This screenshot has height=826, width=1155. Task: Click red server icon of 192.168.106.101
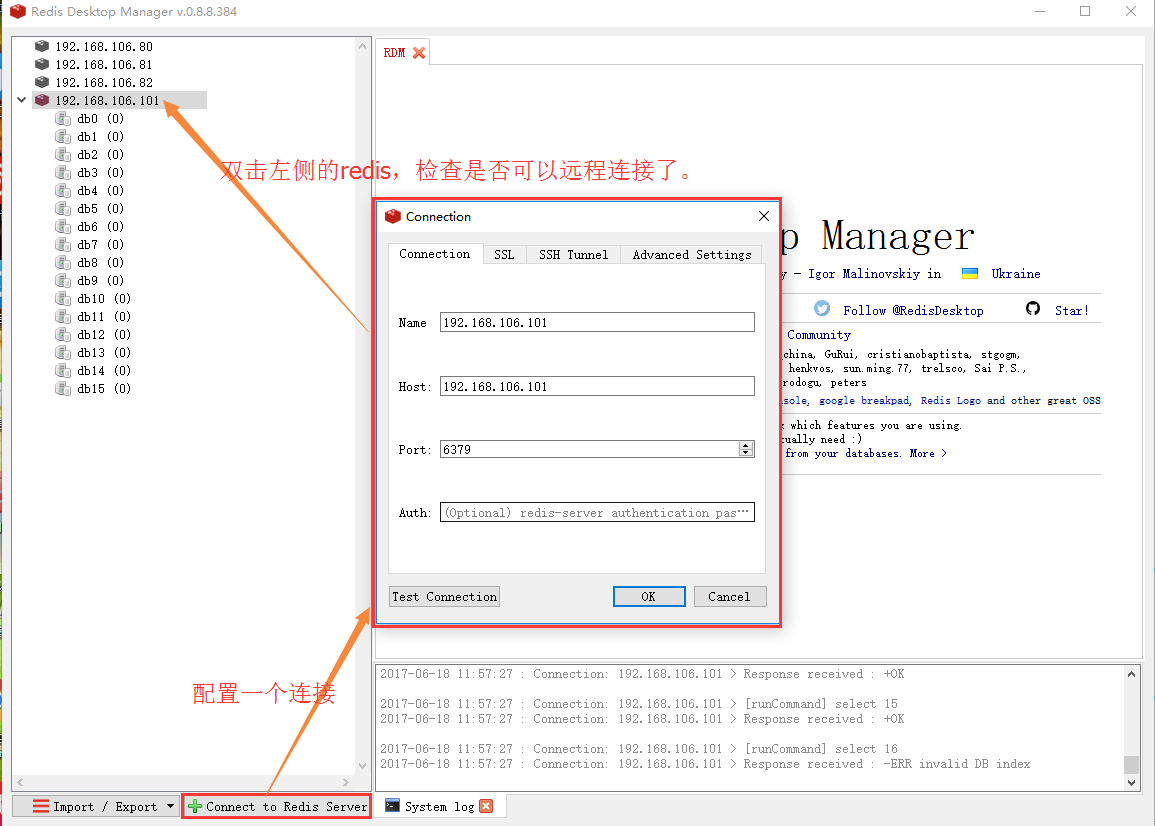point(42,100)
